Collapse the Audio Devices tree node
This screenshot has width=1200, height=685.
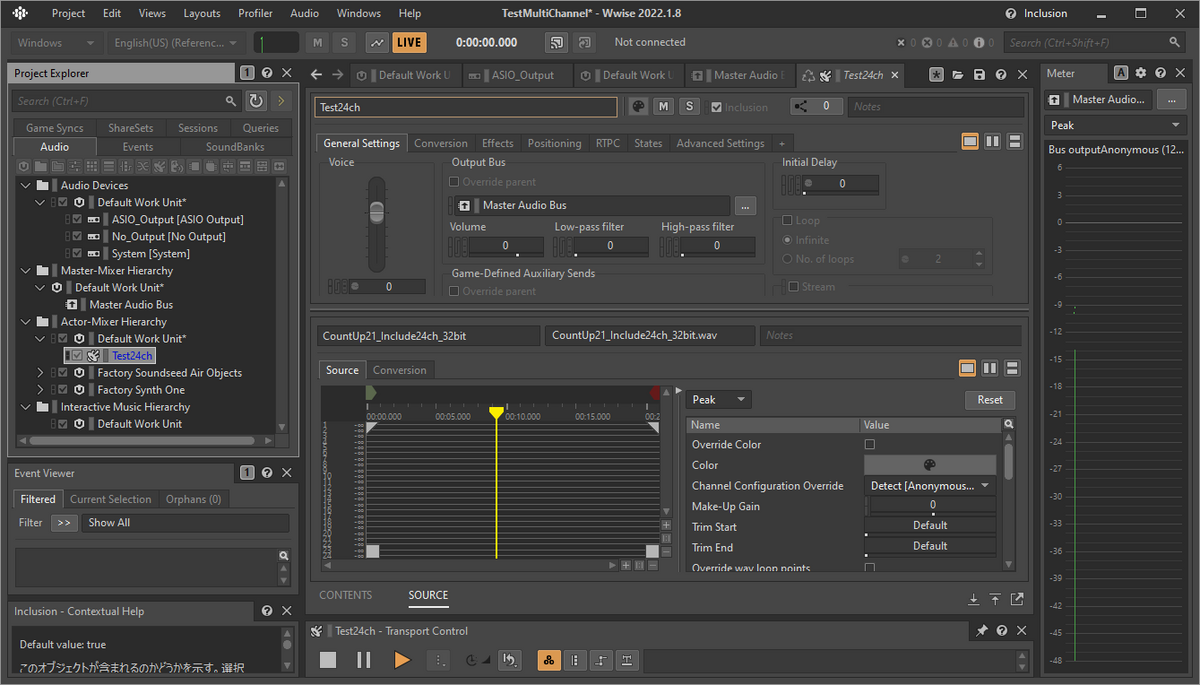click(25, 185)
